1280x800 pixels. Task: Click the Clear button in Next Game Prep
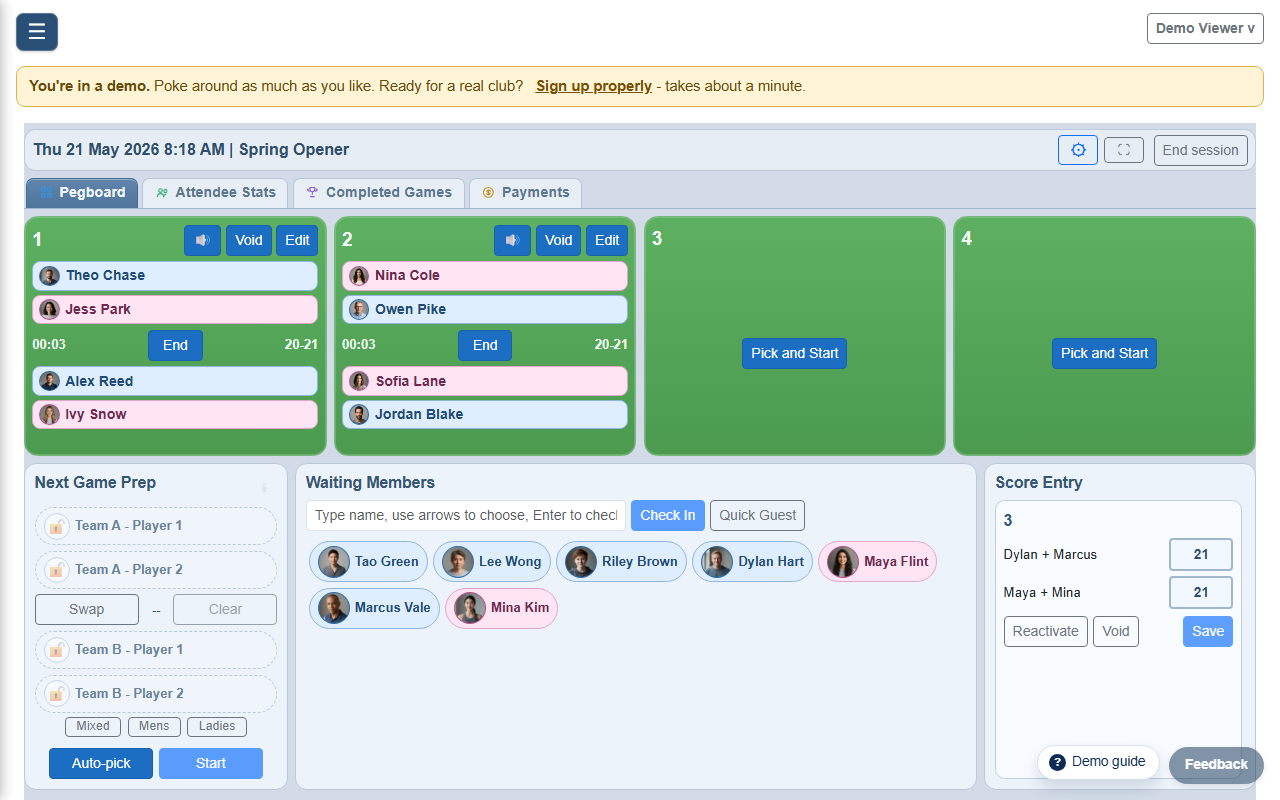pyautogui.click(x=225, y=609)
